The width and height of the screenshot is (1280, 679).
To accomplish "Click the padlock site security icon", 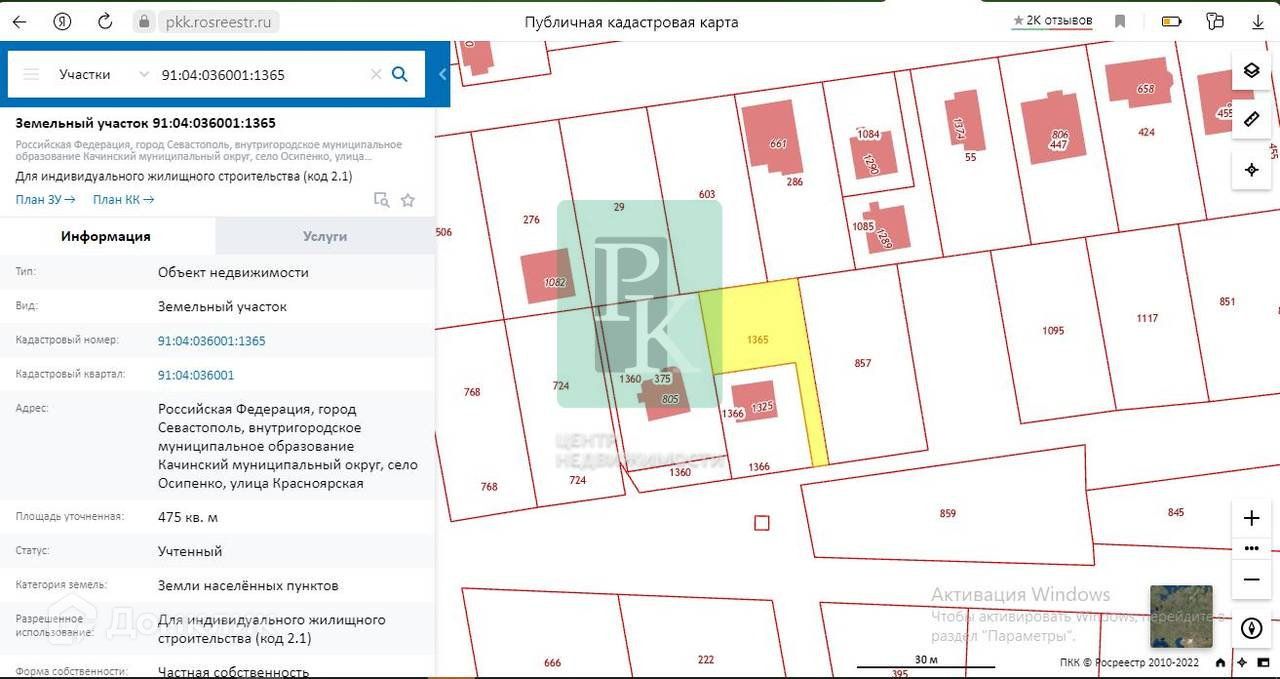I will click(145, 21).
